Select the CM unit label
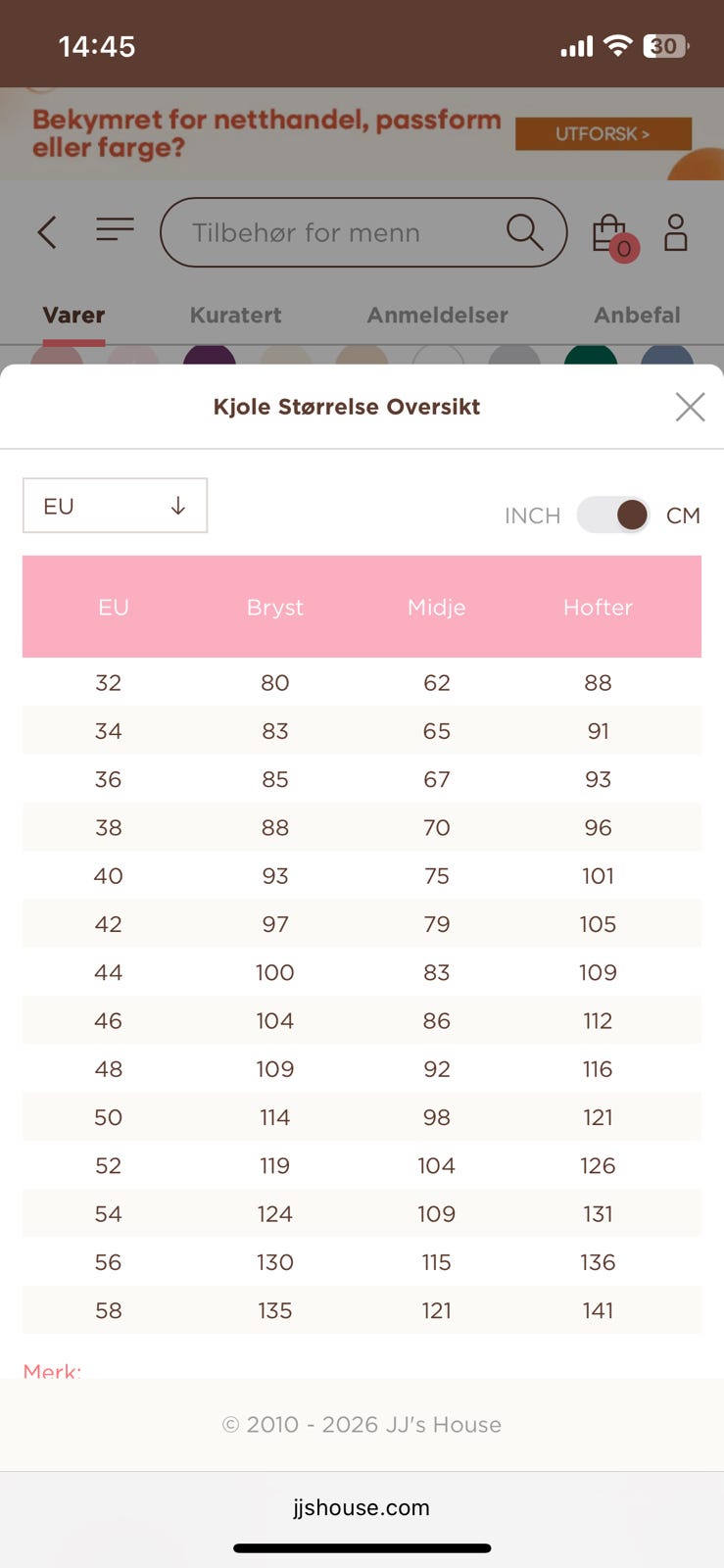Viewport: 724px width, 1568px height. click(x=683, y=515)
